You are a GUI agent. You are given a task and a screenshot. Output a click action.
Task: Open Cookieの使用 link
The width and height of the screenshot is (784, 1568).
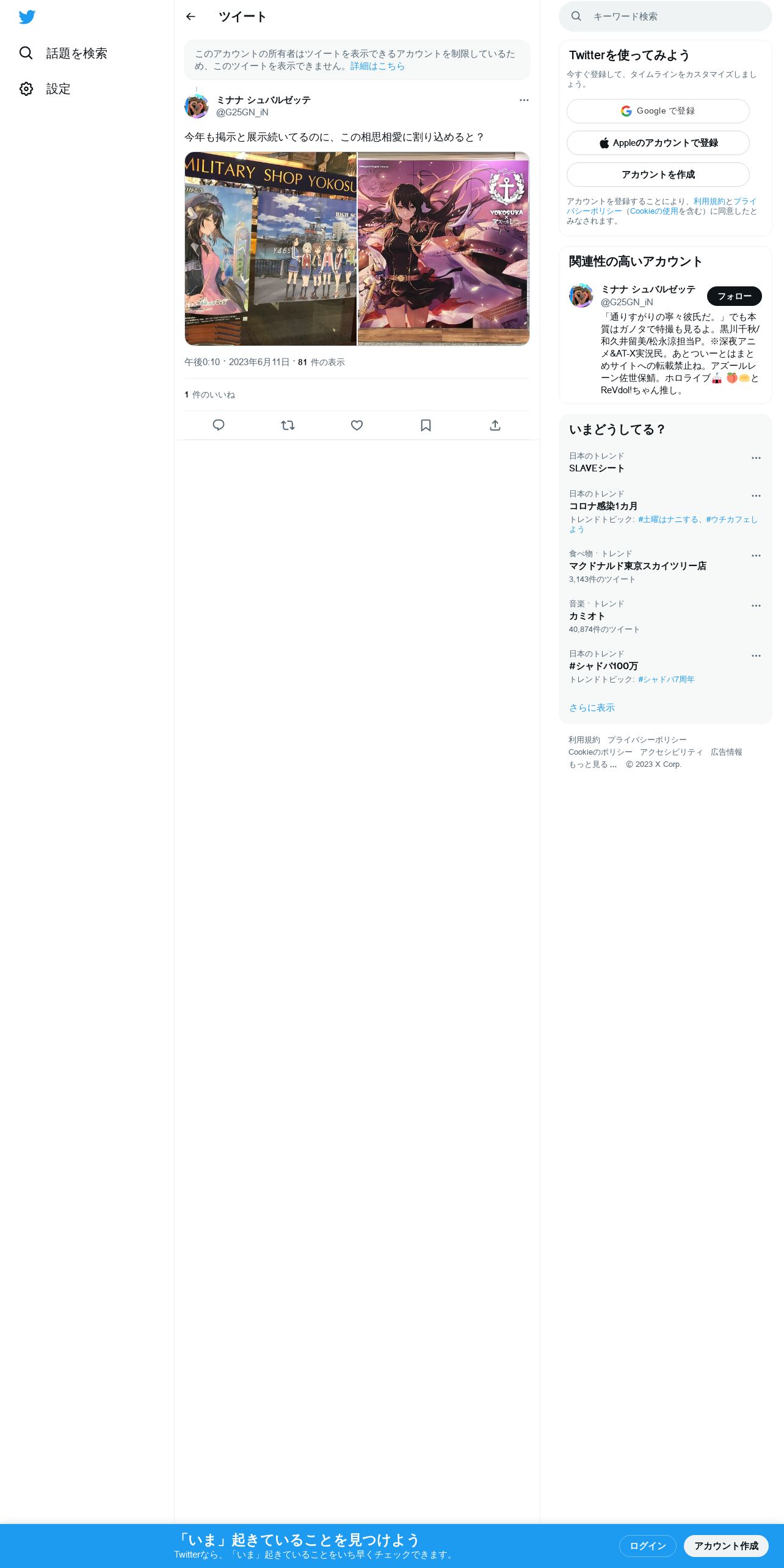[x=654, y=211]
